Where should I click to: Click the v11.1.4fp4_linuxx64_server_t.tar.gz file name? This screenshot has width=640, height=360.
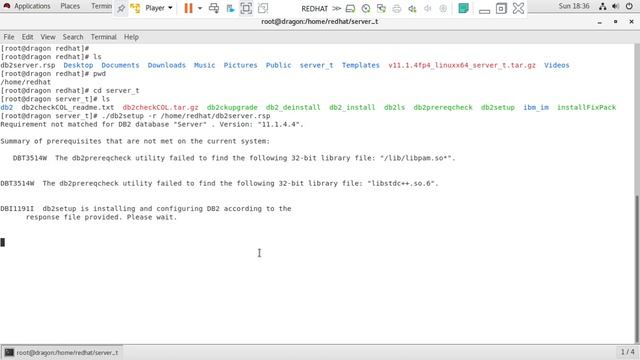[x=462, y=65]
